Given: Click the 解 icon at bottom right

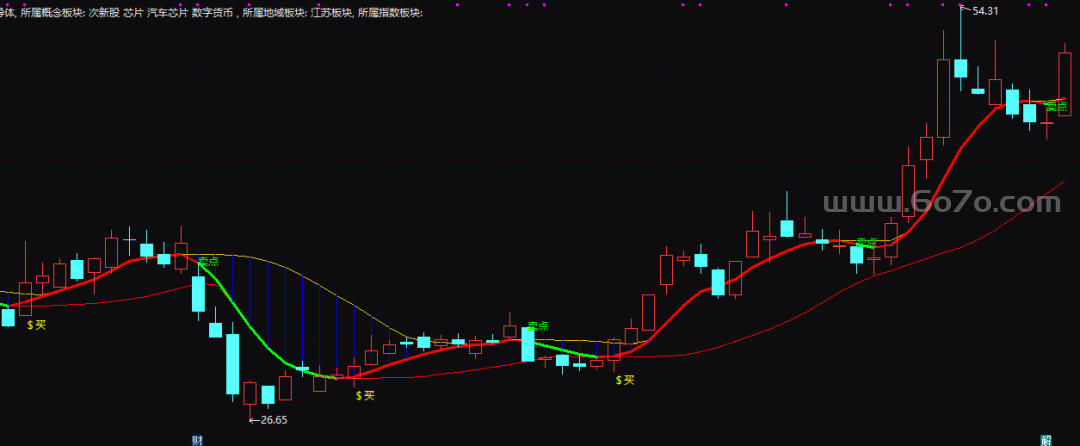Looking at the screenshot, I should coord(1046,440).
